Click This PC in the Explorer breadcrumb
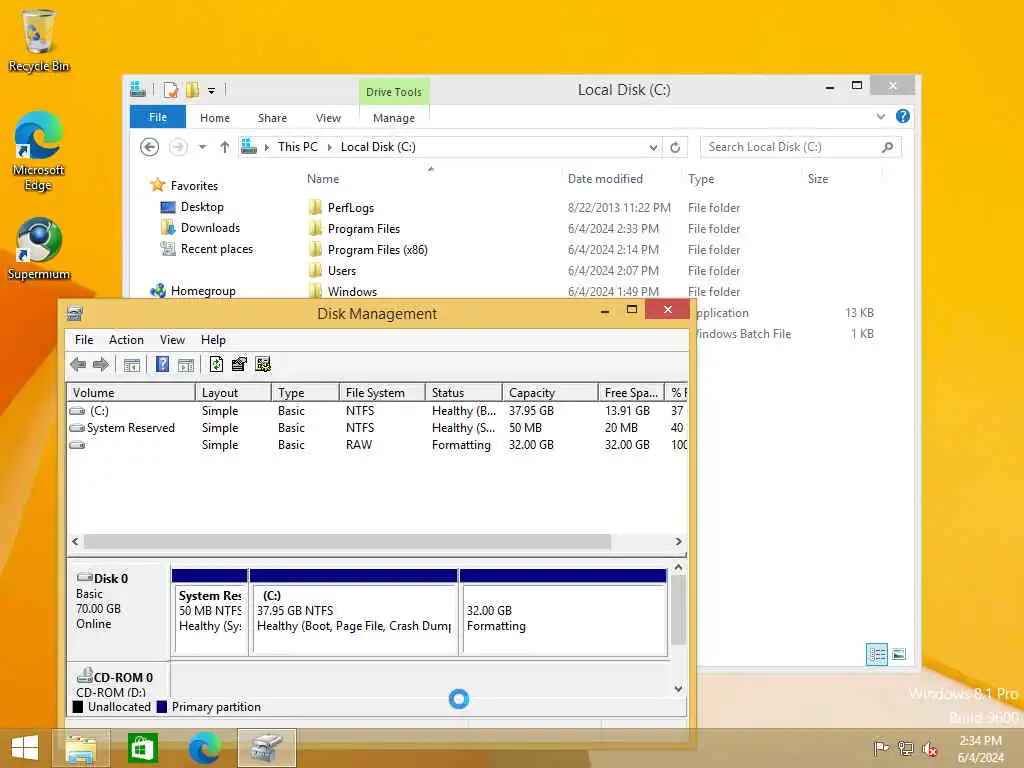Viewport: 1024px width, 768px height. (298, 147)
